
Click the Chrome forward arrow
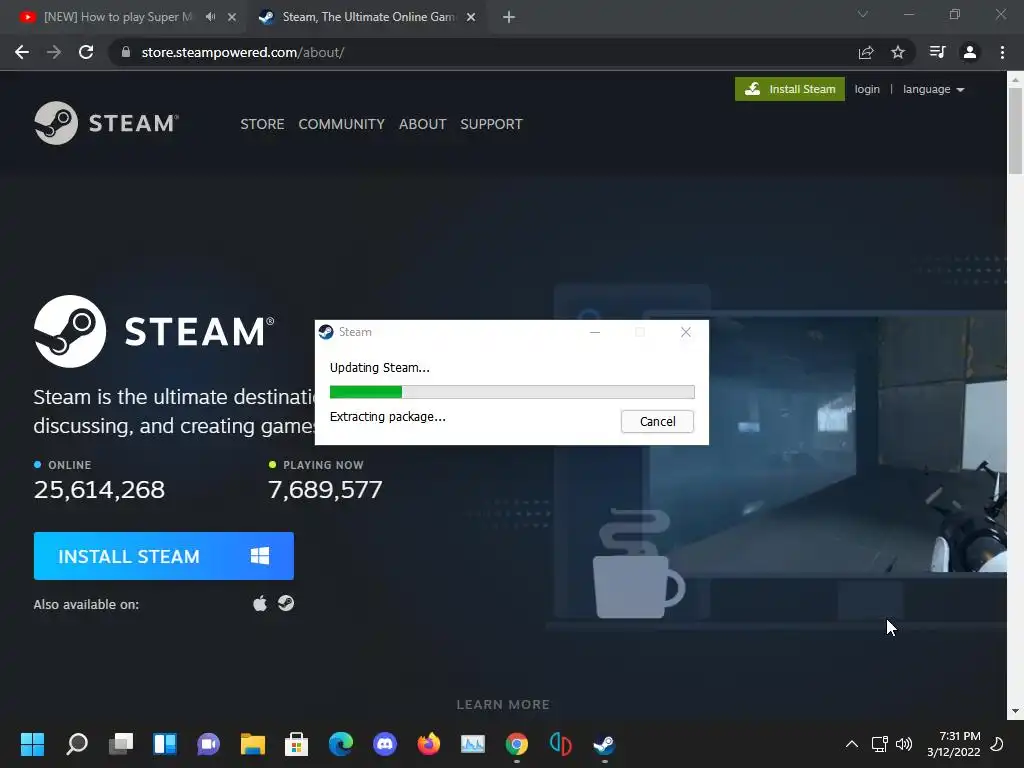click(x=54, y=52)
